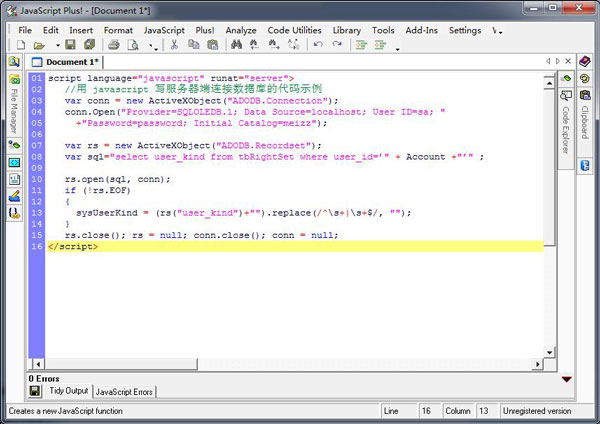Open the Clipboard side panel
The image size is (600, 424).
click(x=585, y=116)
